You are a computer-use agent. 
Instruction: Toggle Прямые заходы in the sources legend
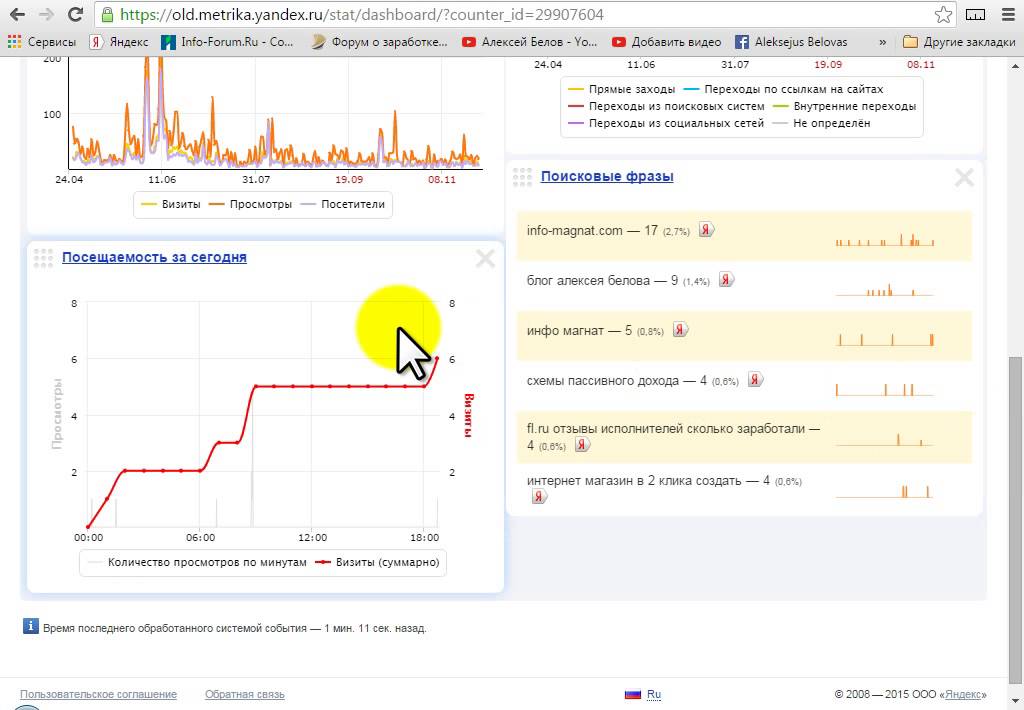tap(622, 89)
